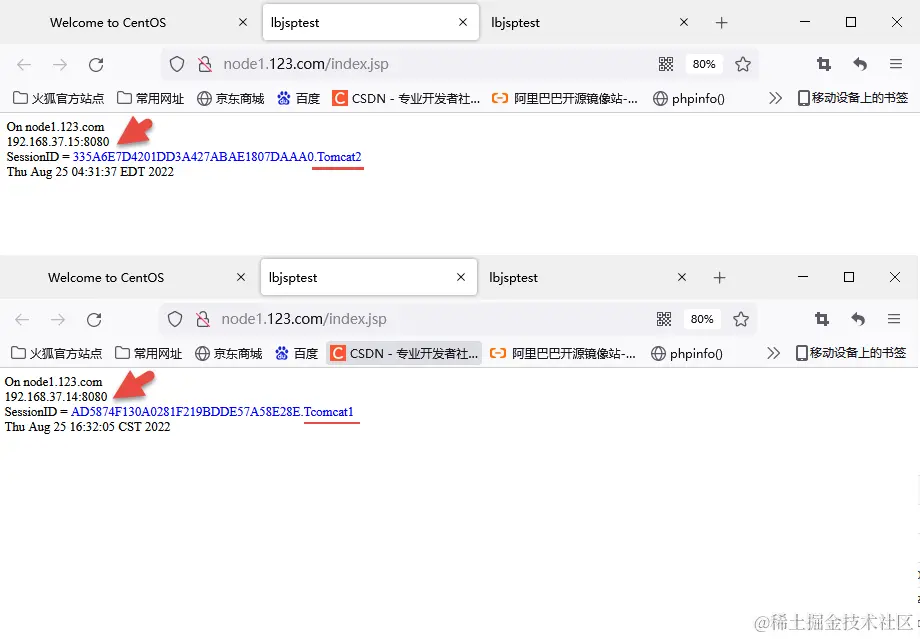920x639 pixels.
Task: Click inside the address bar showing node1.123.com/index.jsp
Action: [400, 63]
